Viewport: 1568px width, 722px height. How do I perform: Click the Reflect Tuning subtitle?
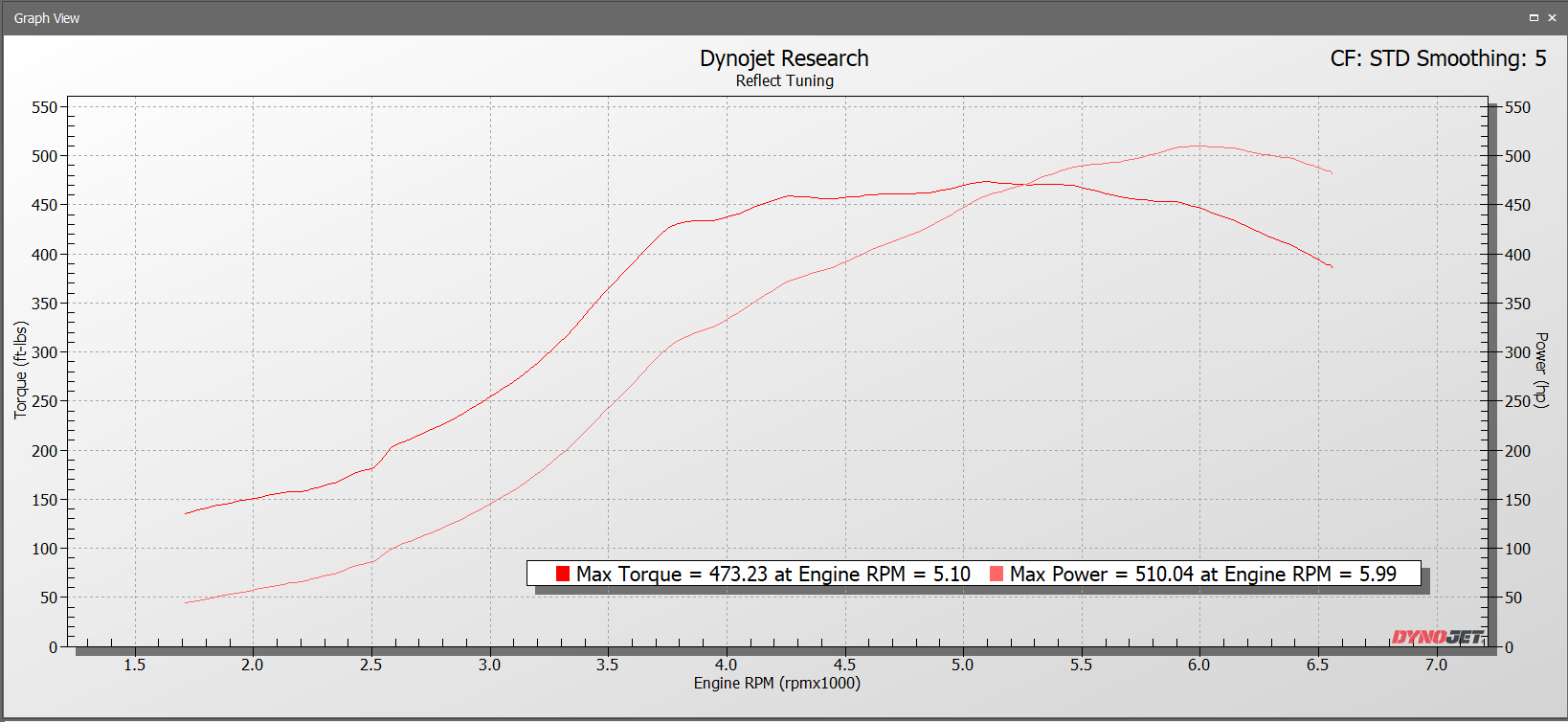[x=784, y=81]
